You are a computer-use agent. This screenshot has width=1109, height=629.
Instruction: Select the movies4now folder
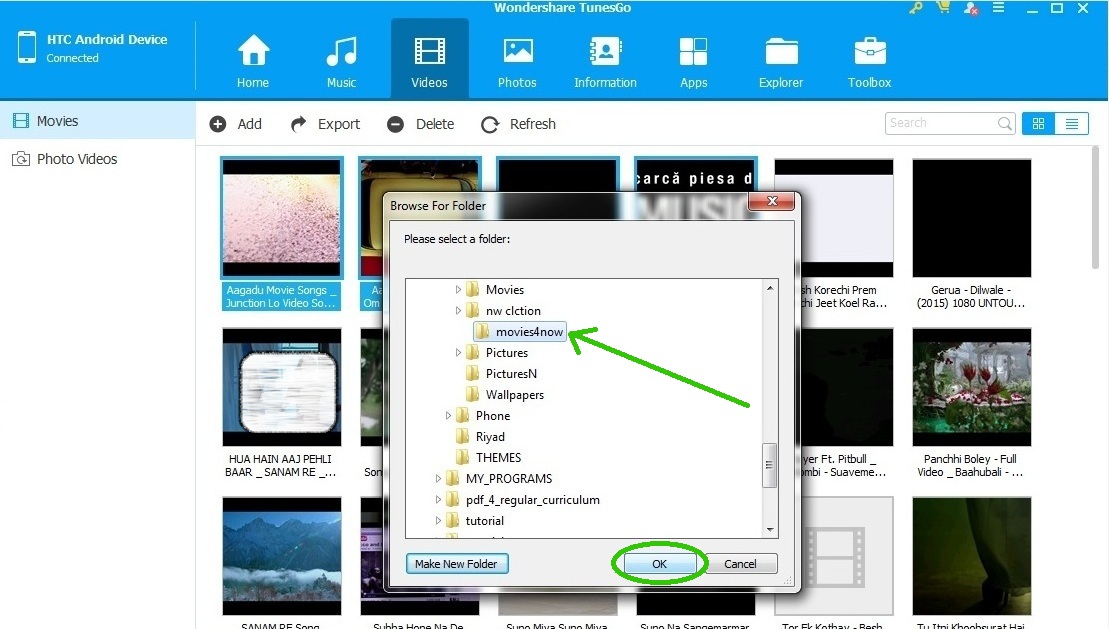coord(528,332)
